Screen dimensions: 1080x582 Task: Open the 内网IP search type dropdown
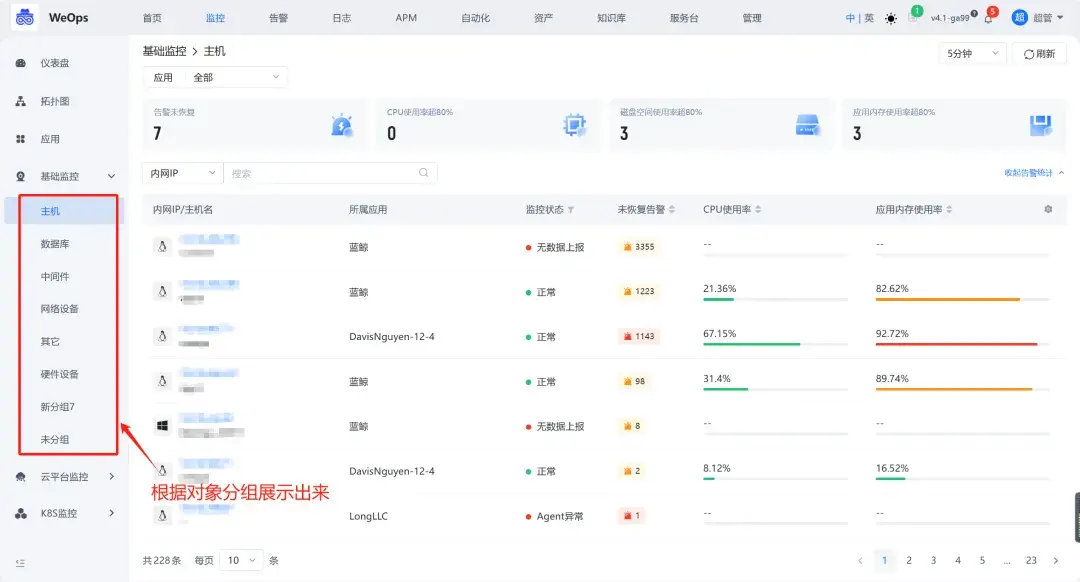183,173
